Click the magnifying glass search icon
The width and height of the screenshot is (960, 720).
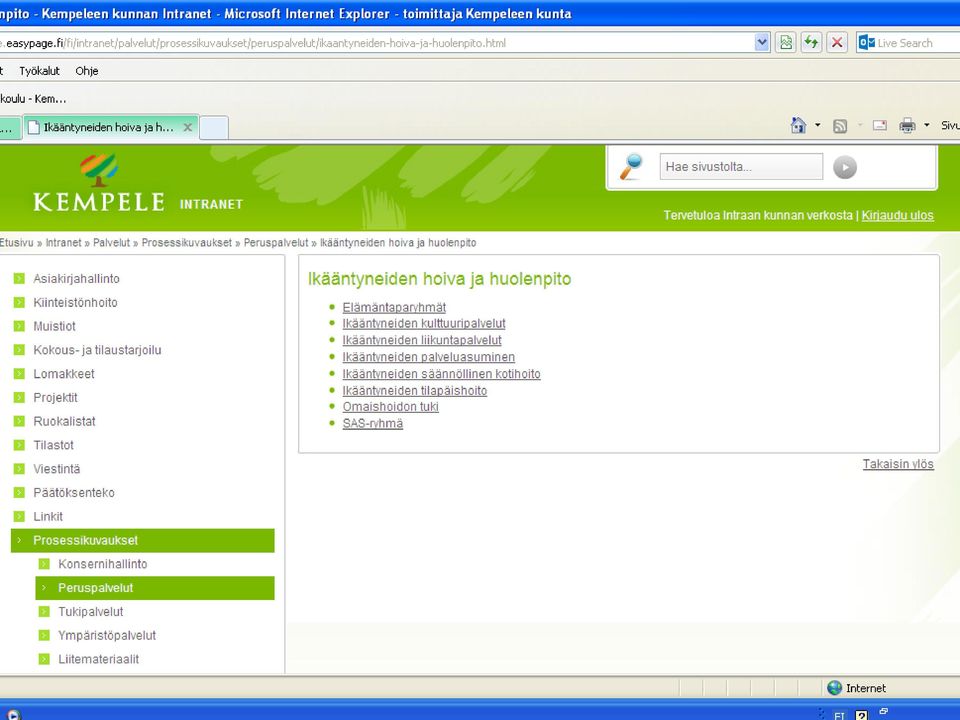[x=631, y=167]
